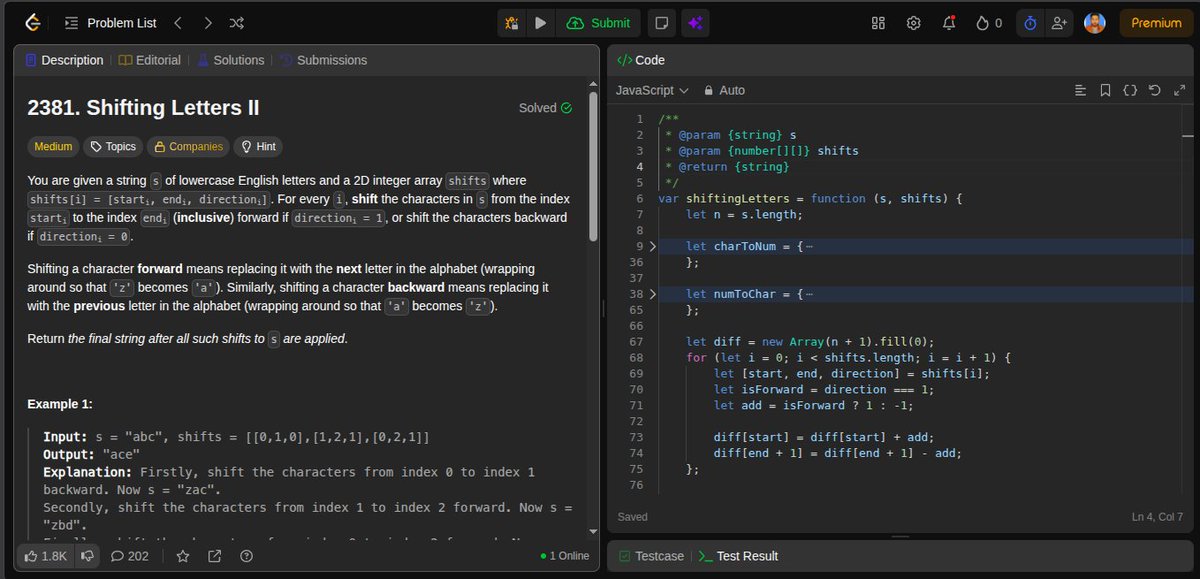Open the JavaScript language dropdown
The height and width of the screenshot is (579, 1200).
(651, 90)
